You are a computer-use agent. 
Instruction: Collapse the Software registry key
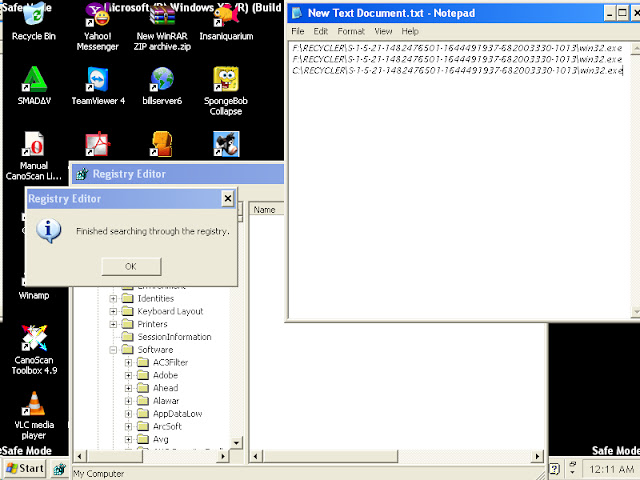click(113, 350)
